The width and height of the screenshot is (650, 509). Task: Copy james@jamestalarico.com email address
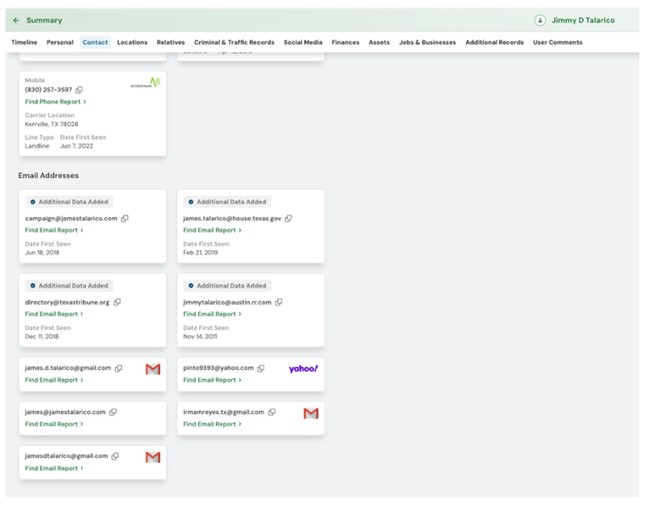coord(113,412)
